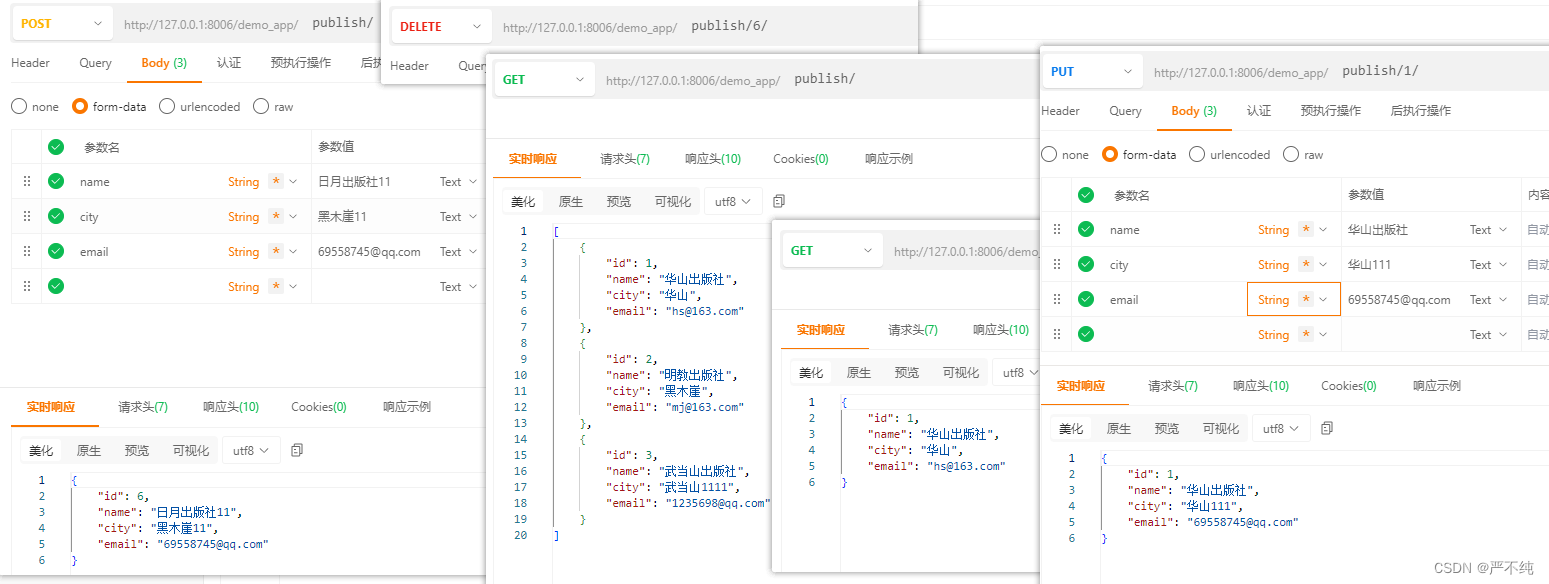Grab the drag handle of the city row in PUT window

1057,265
